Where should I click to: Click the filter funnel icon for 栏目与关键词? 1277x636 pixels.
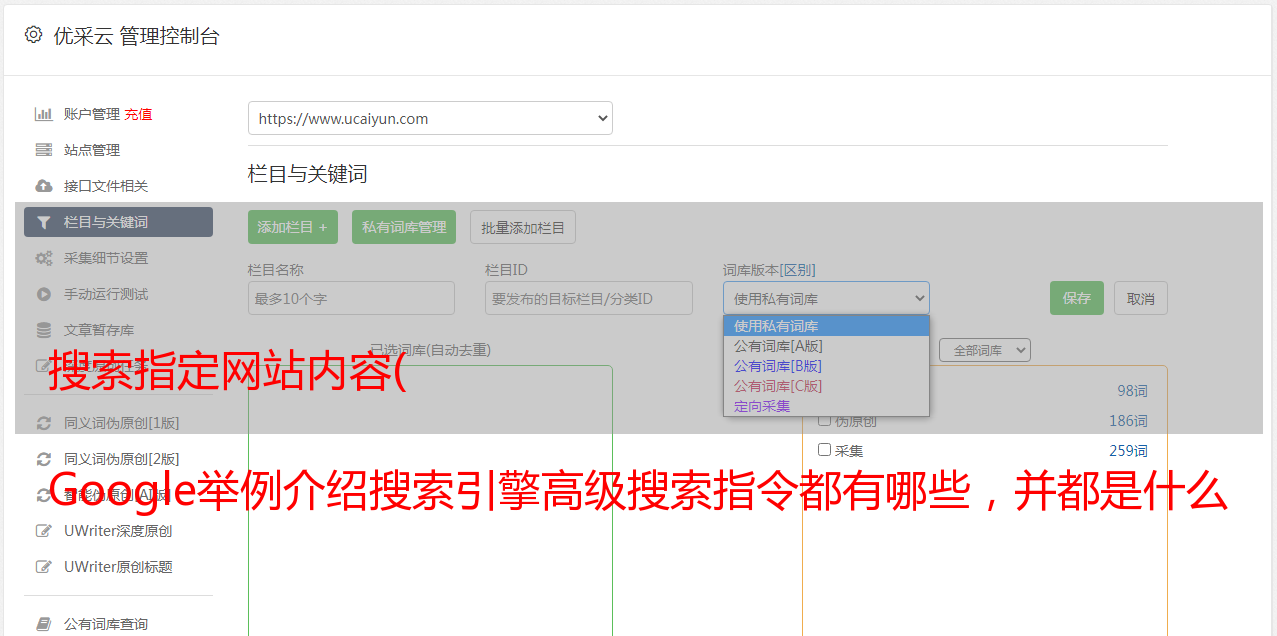(x=43, y=222)
